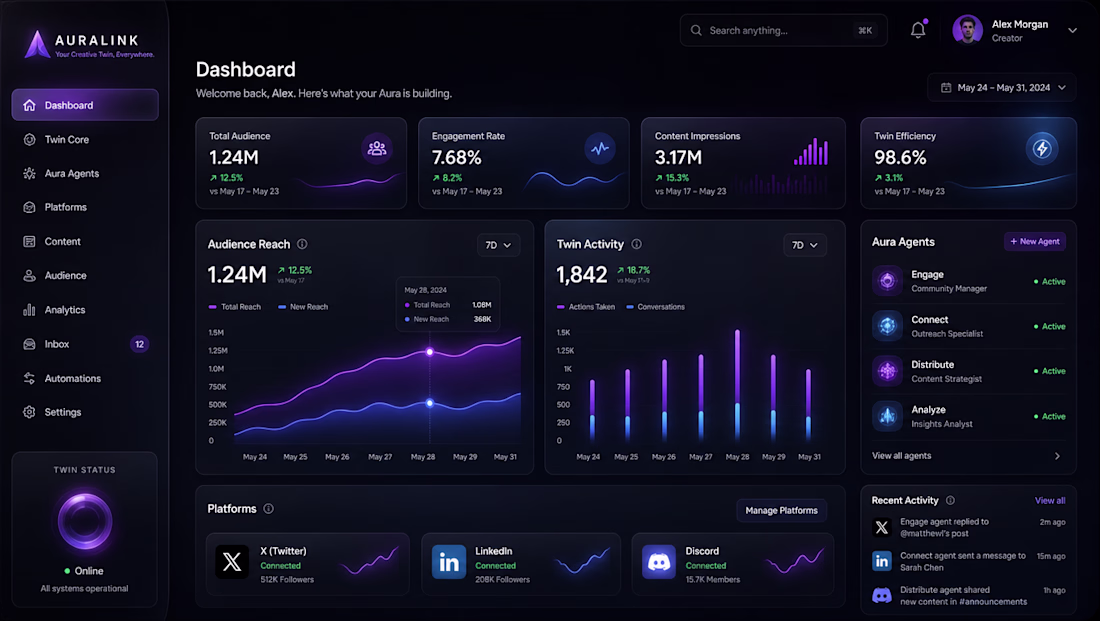Click the X (Twitter) platform logo
This screenshot has width=1100, height=621.
(232, 562)
